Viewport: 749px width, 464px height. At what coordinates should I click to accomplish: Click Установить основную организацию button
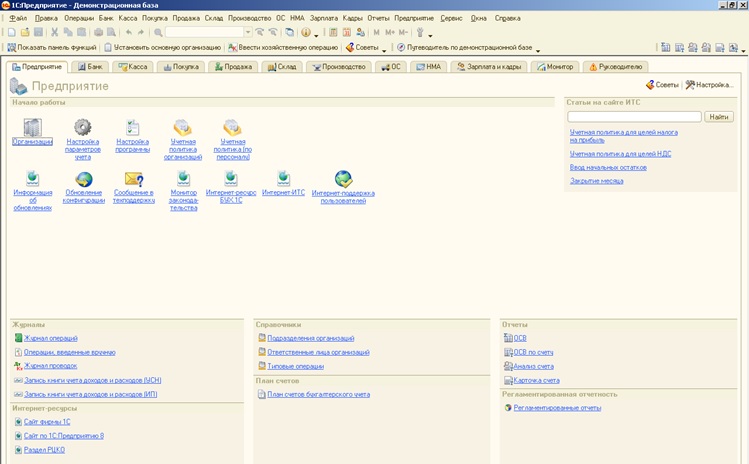point(162,47)
